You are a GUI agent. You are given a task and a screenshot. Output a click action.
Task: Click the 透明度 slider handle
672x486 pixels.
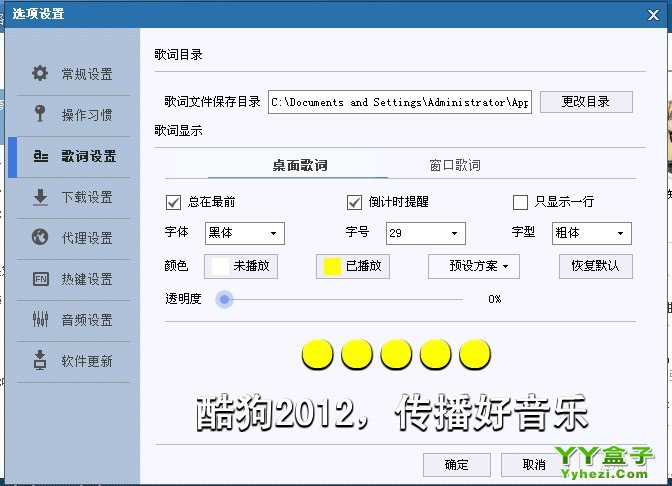[224, 299]
